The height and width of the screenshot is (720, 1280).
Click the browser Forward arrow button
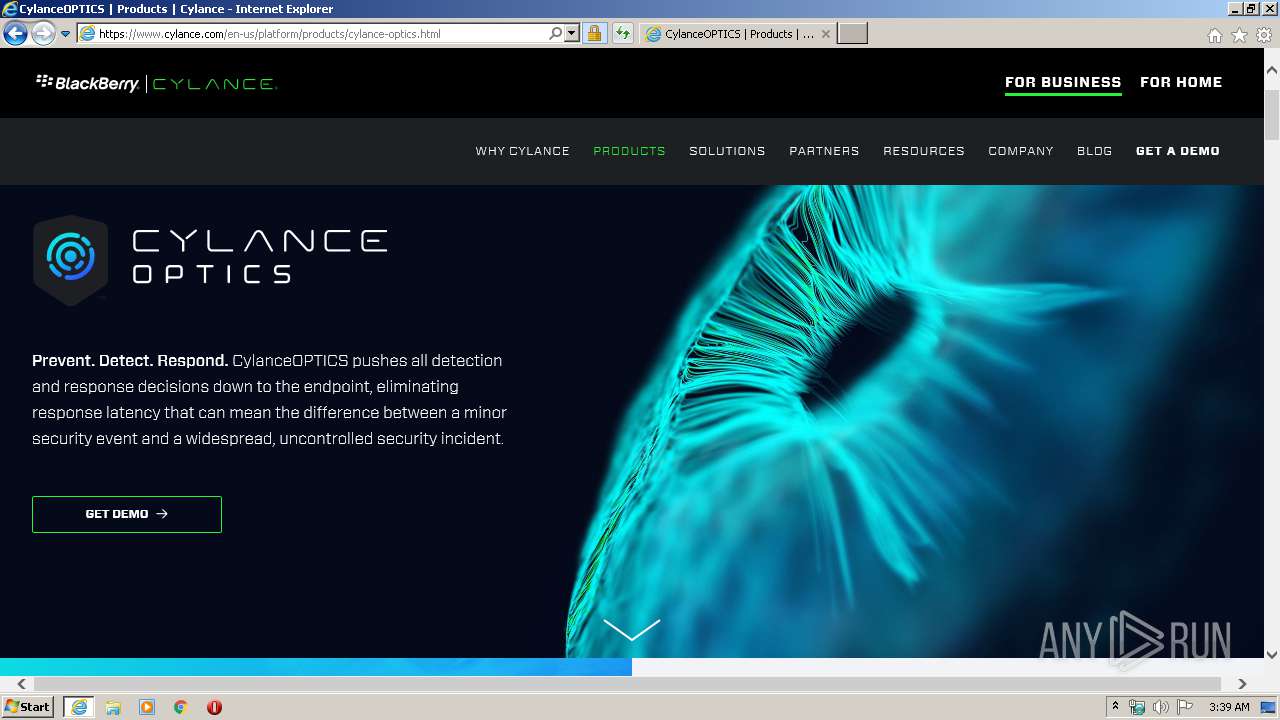point(42,33)
